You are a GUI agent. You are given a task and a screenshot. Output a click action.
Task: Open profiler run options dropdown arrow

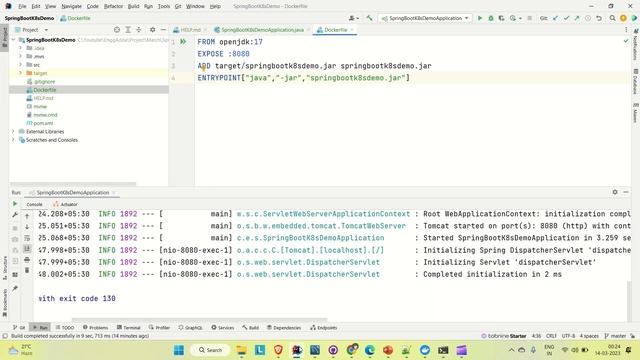(x=520, y=18)
